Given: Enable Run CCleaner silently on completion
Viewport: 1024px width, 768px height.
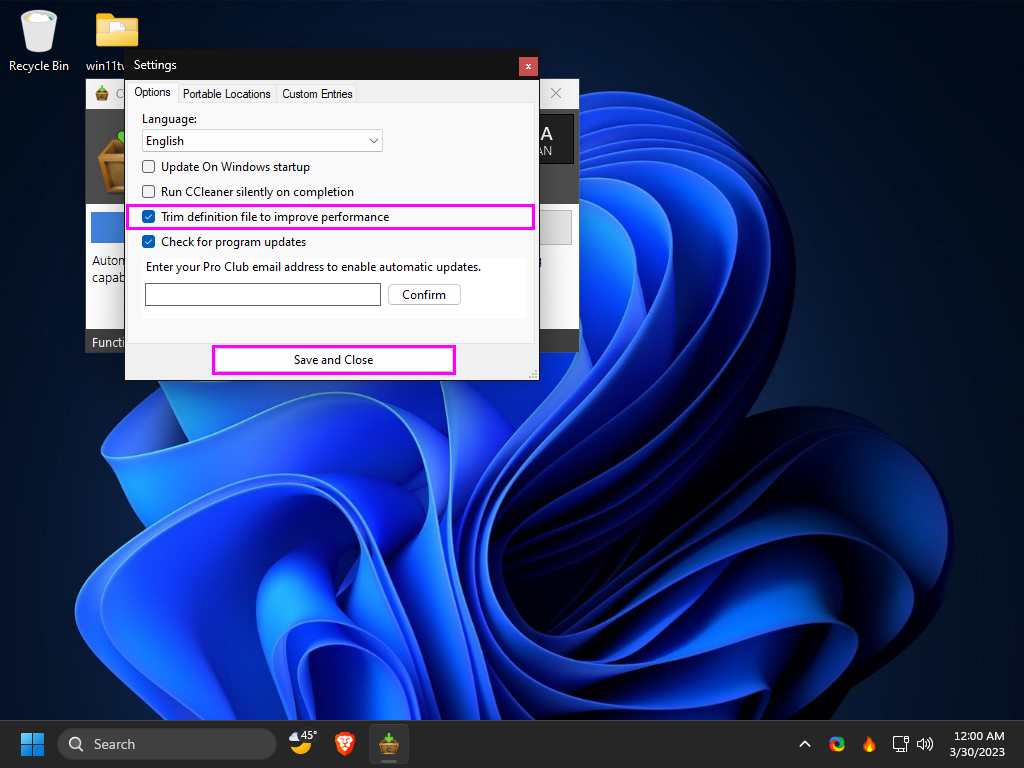Looking at the screenshot, I should pyautogui.click(x=149, y=191).
